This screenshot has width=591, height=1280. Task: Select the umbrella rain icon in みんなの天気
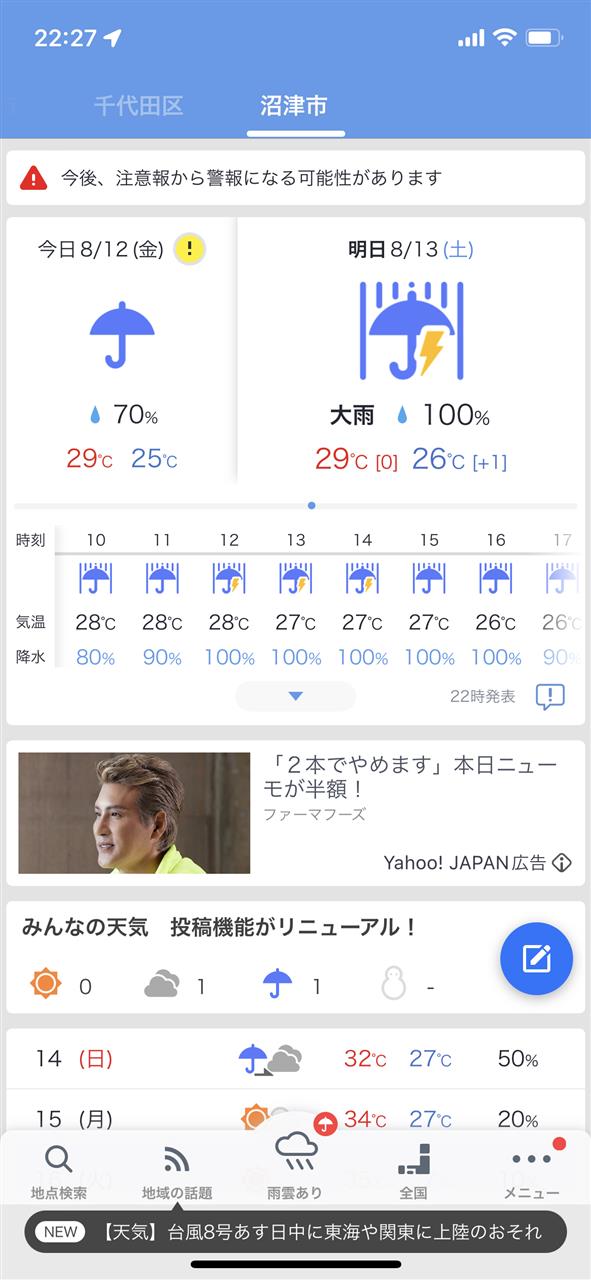277,984
